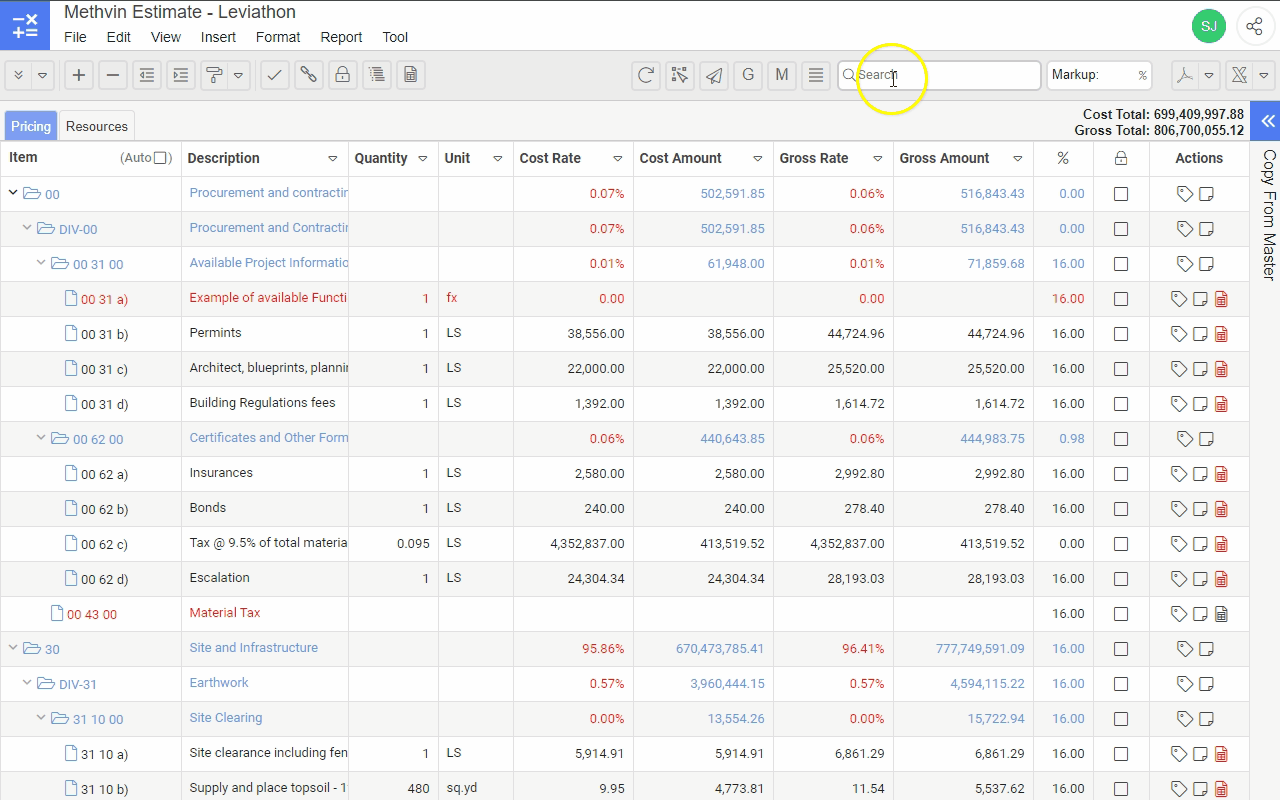Expand the Copy From Master side panel
The height and width of the screenshot is (800, 1280).
(x=1267, y=121)
